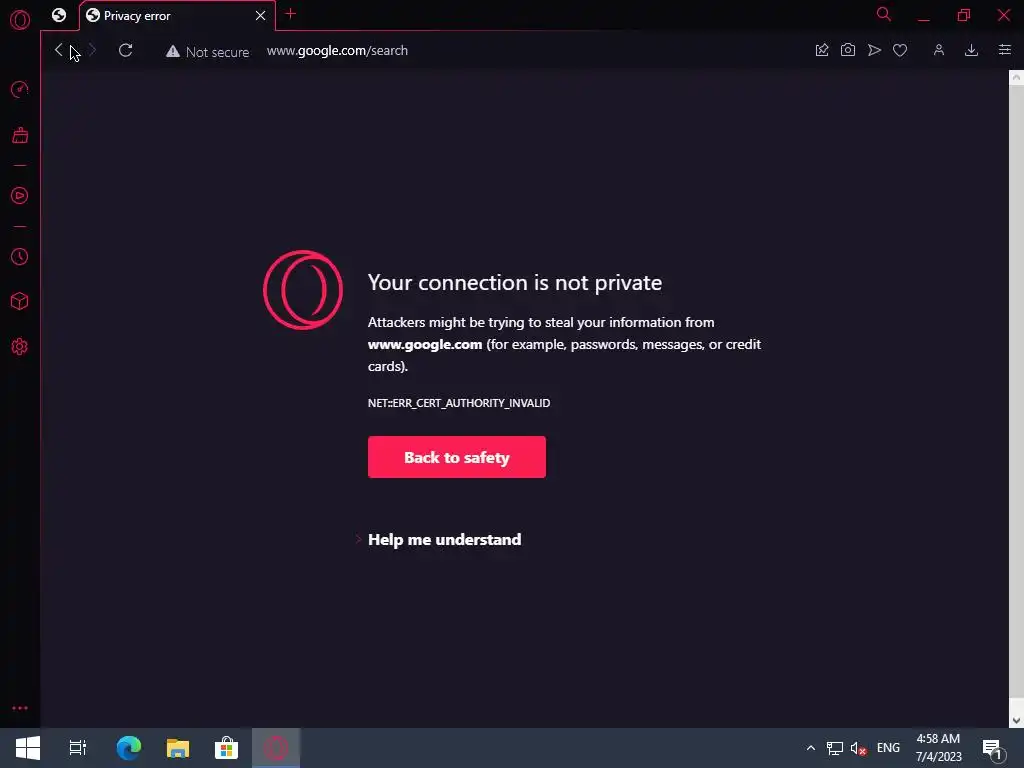
Task: Open Settings gear in sidebar
Action: tap(20, 347)
